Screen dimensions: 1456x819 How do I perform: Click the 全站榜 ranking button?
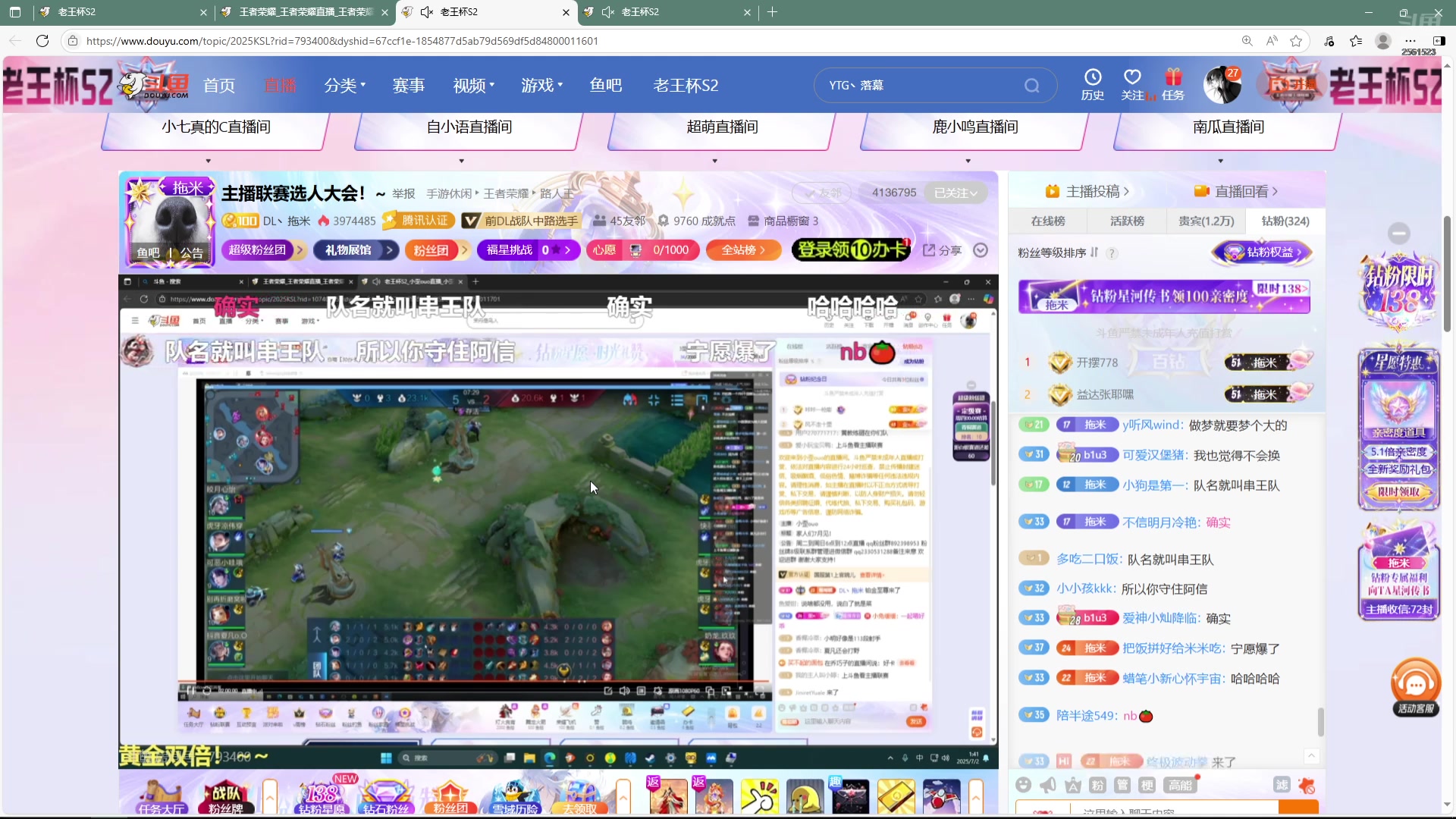coord(743,250)
